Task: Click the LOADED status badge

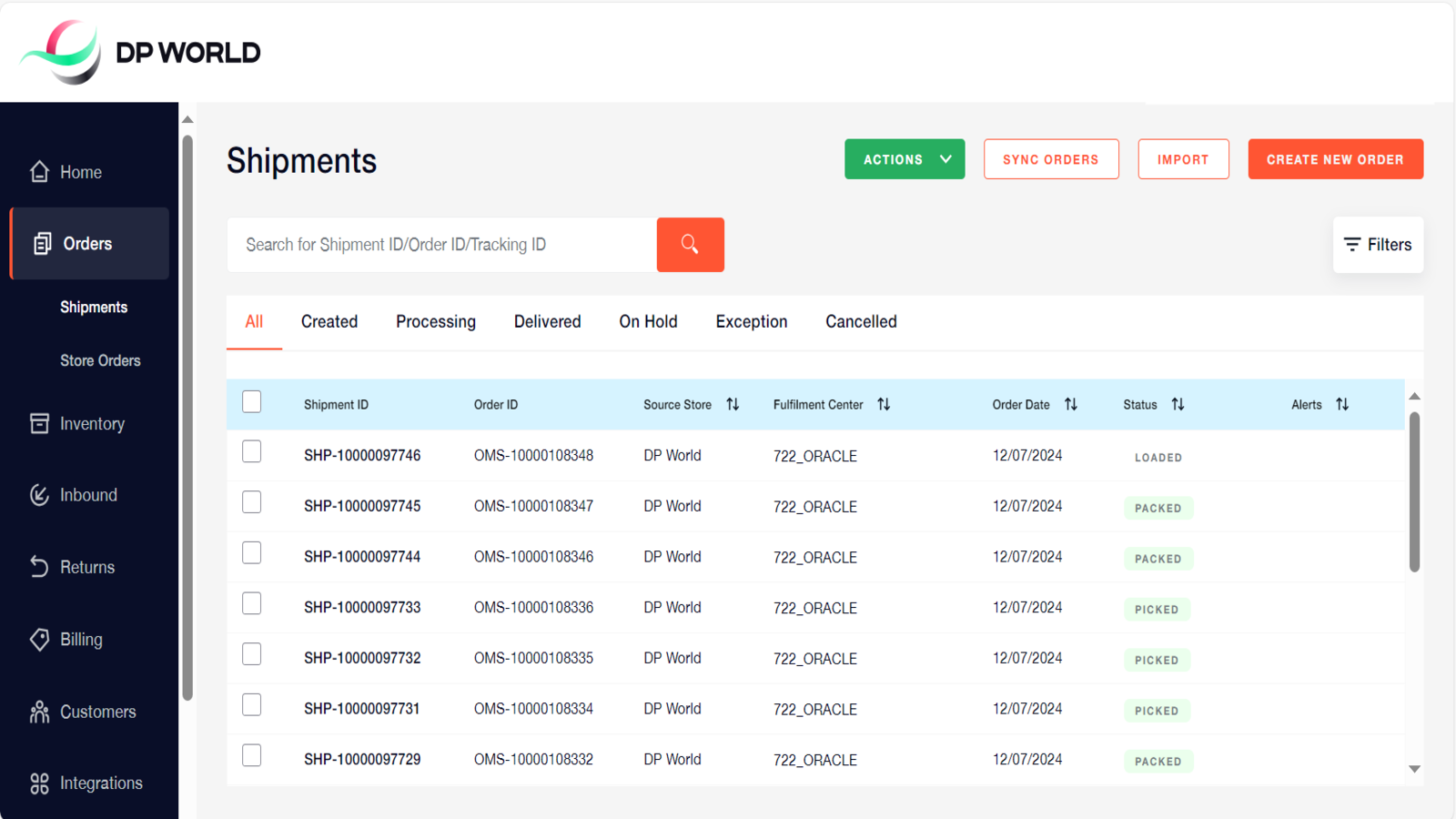Action: click(1158, 457)
